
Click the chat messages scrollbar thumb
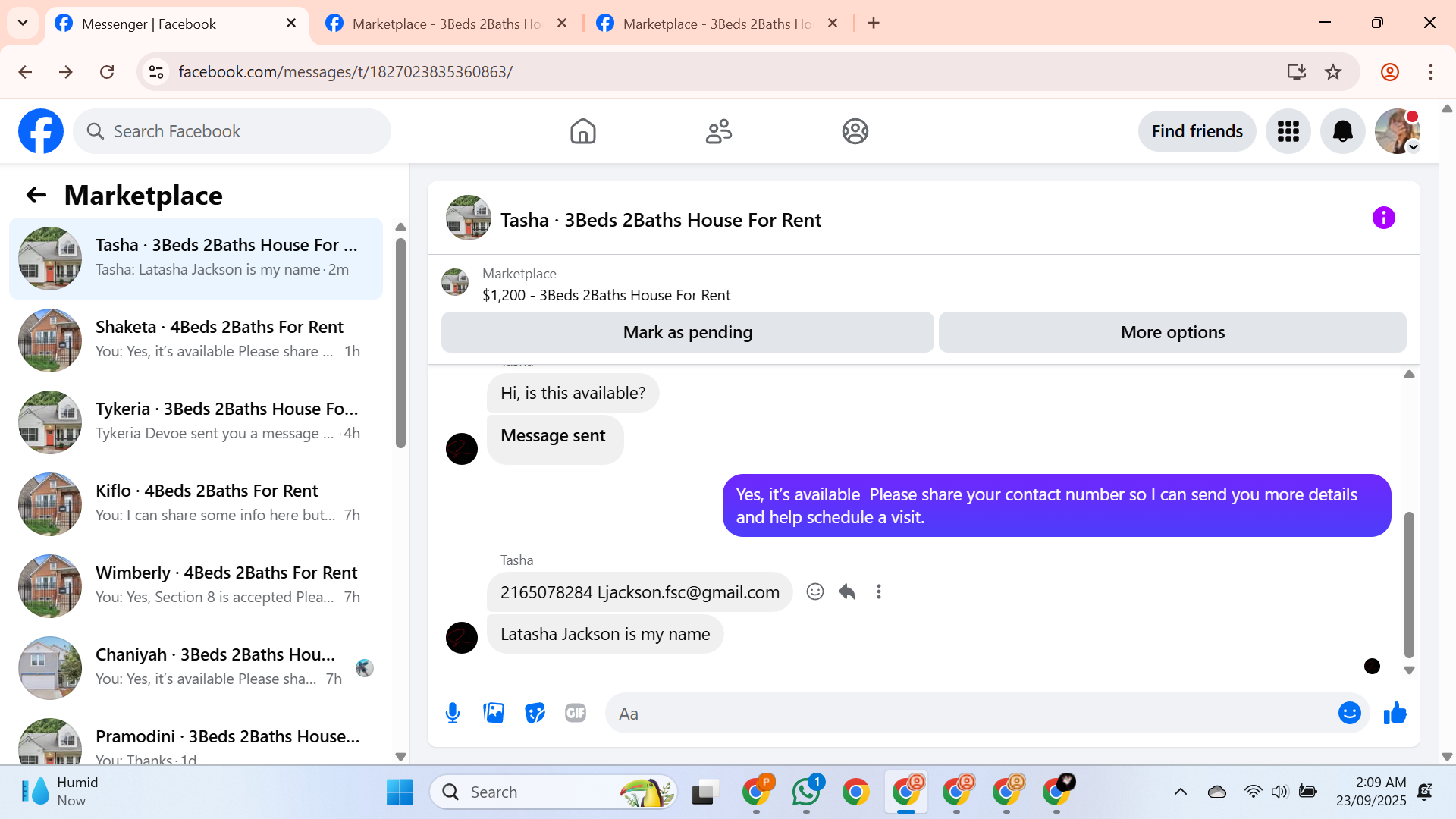coord(1409,585)
